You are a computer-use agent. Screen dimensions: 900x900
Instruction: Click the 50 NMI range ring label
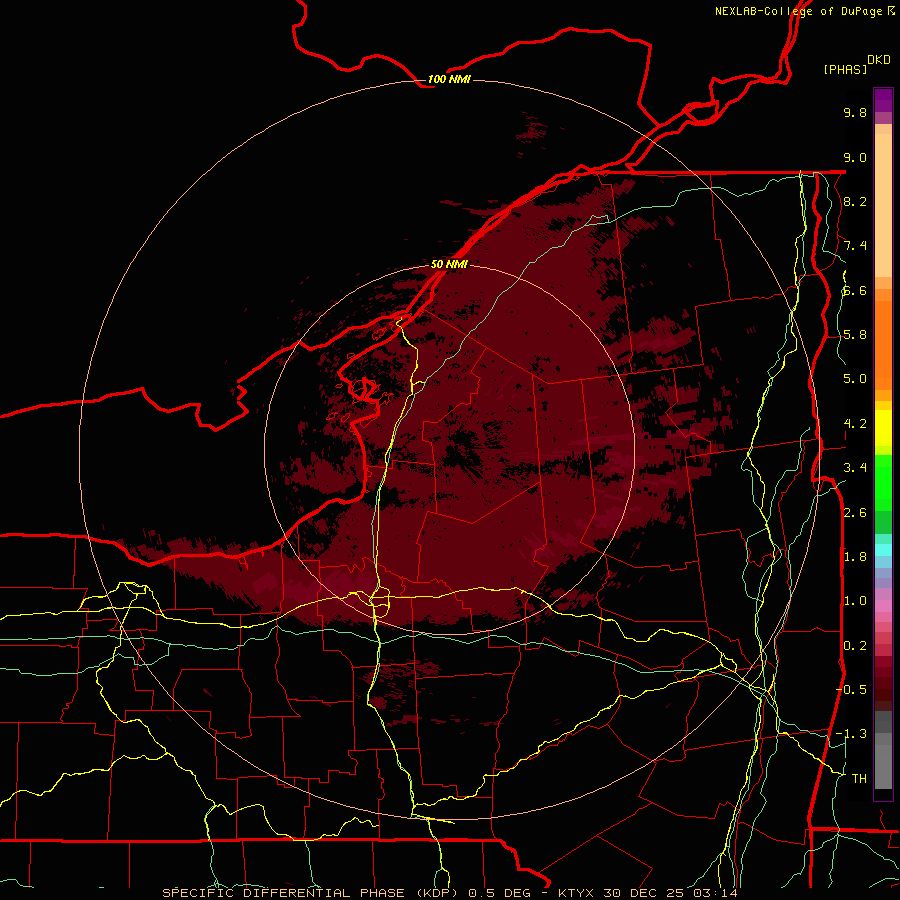449,264
